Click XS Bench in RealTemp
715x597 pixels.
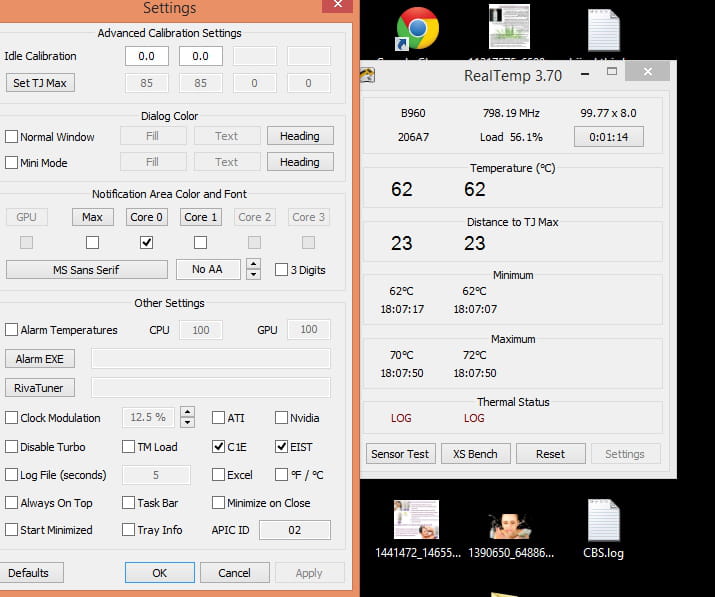pos(476,454)
